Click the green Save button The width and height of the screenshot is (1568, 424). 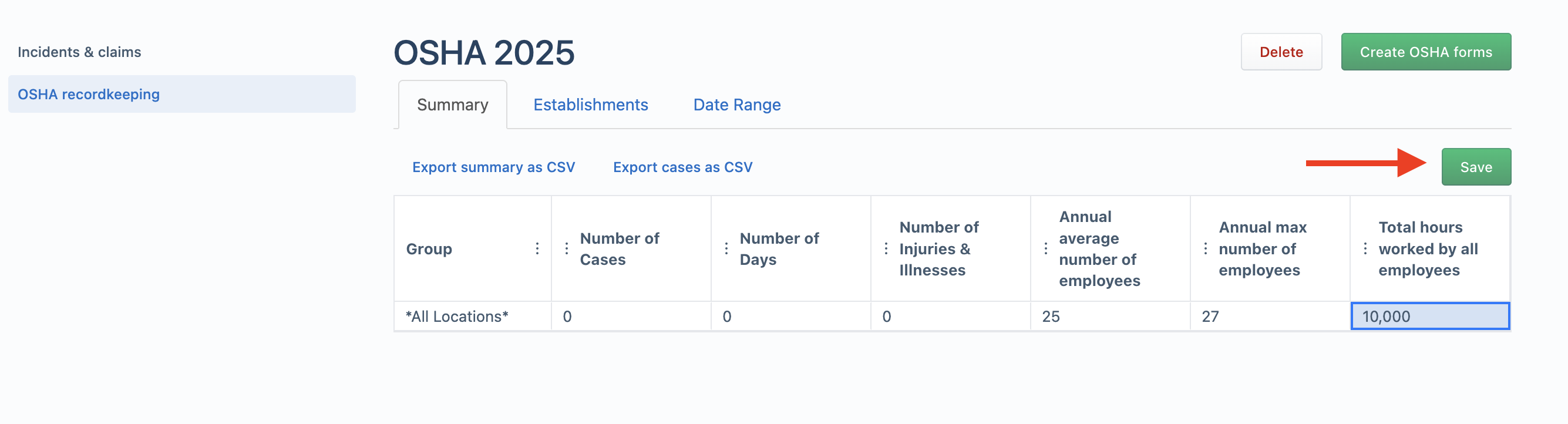pos(1475,167)
